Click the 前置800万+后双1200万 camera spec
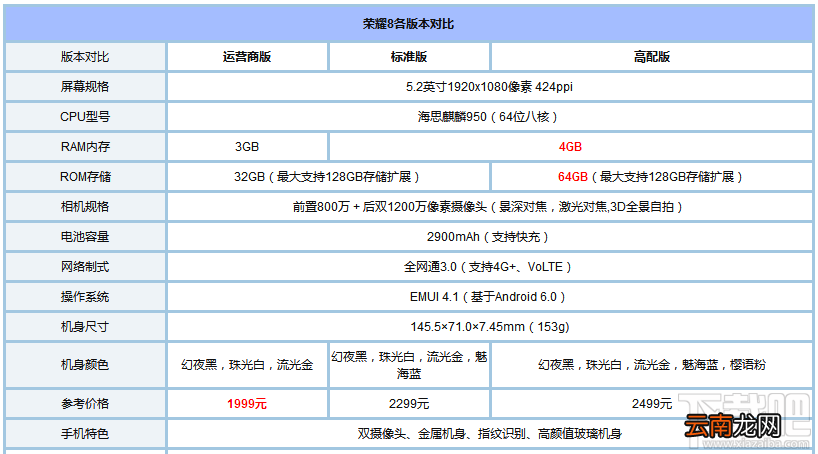The image size is (818, 454). [x=489, y=207]
